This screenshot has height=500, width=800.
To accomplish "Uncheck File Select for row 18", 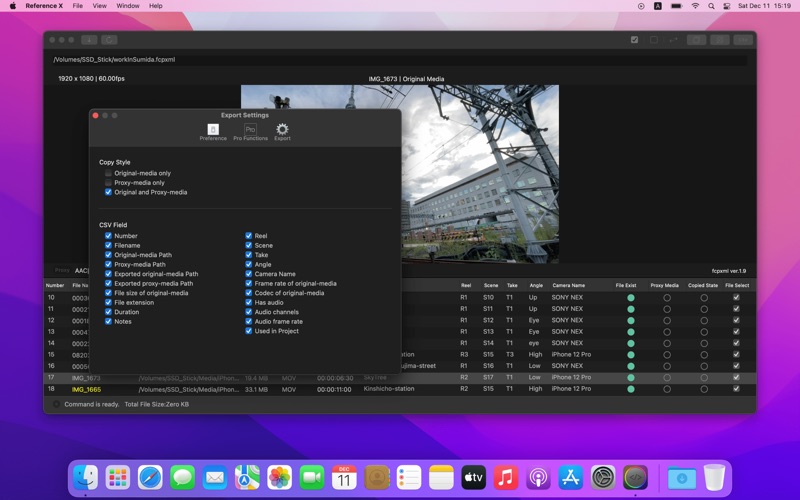I will point(736,389).
